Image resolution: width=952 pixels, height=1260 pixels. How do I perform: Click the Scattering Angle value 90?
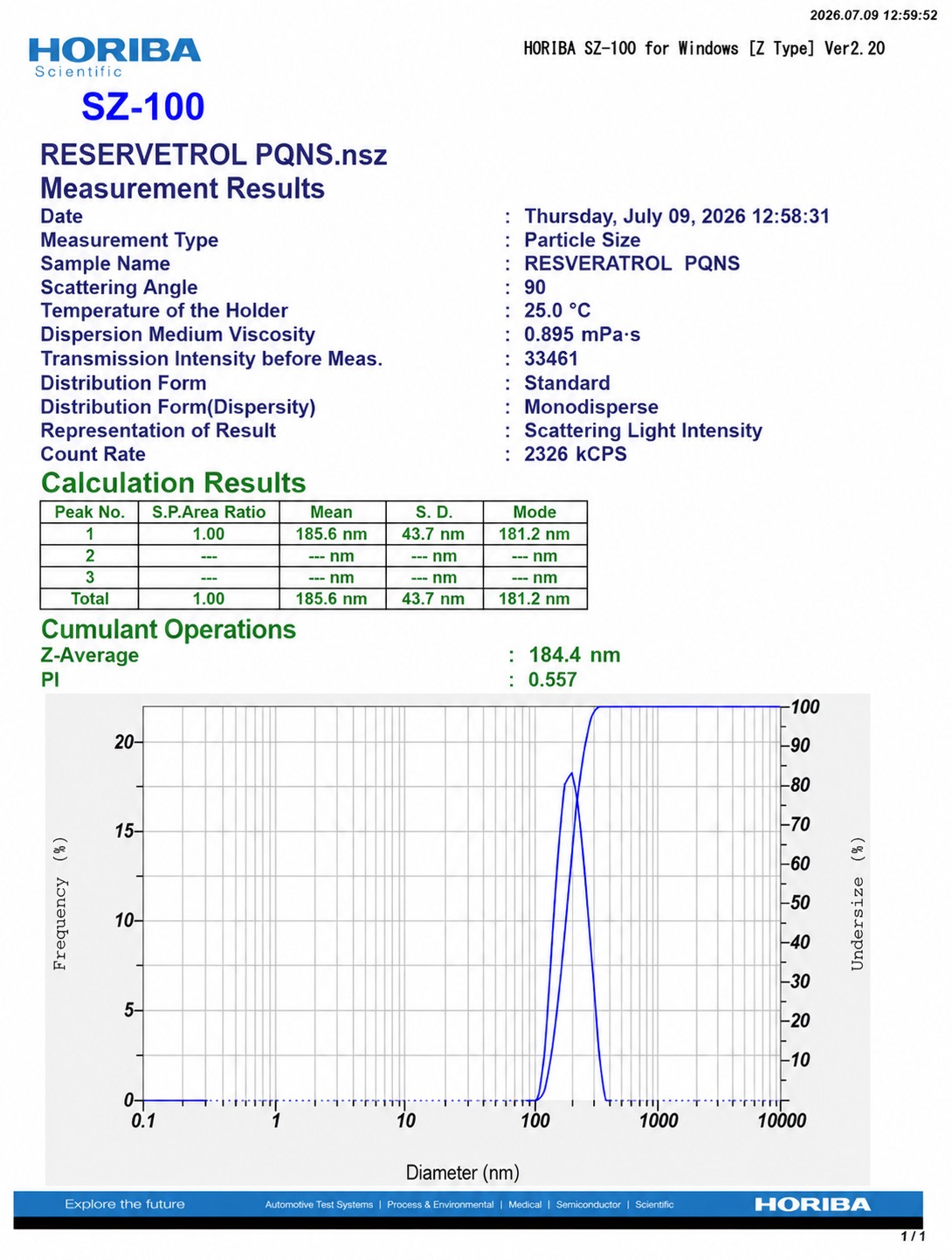[535, 287]
